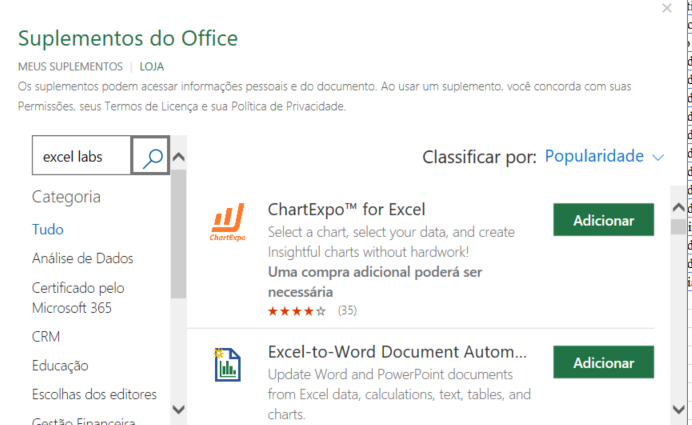Screen dimensions: 692x425
Task: Click the (35) review count
Action: coord(347,311)
